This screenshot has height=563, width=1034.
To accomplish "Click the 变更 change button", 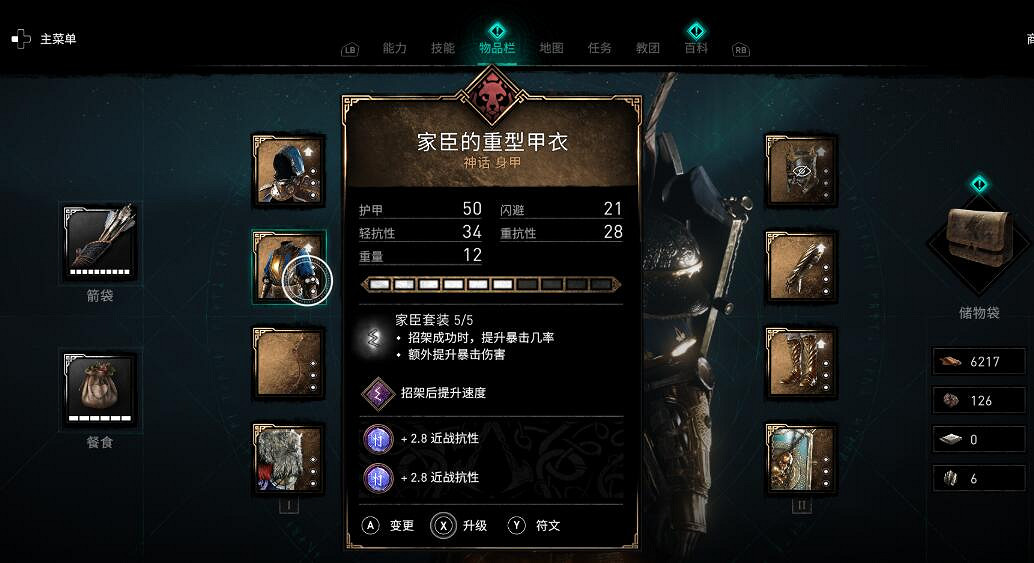I will point(388,525).
